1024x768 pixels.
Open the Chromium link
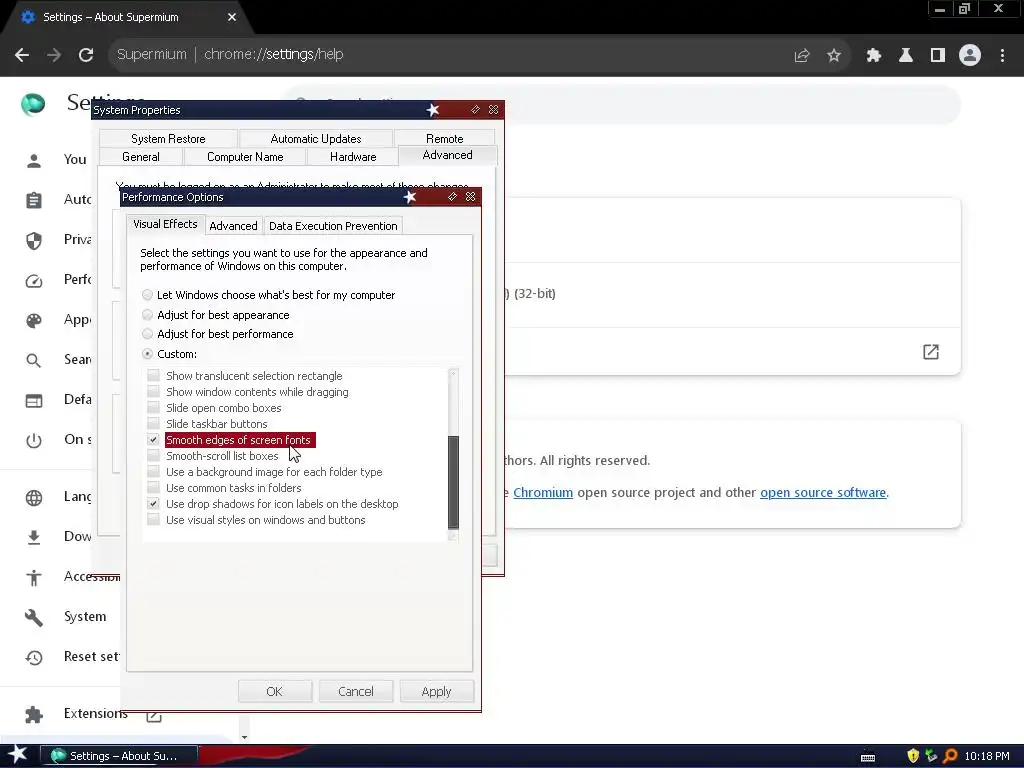(x=543, y=492)
